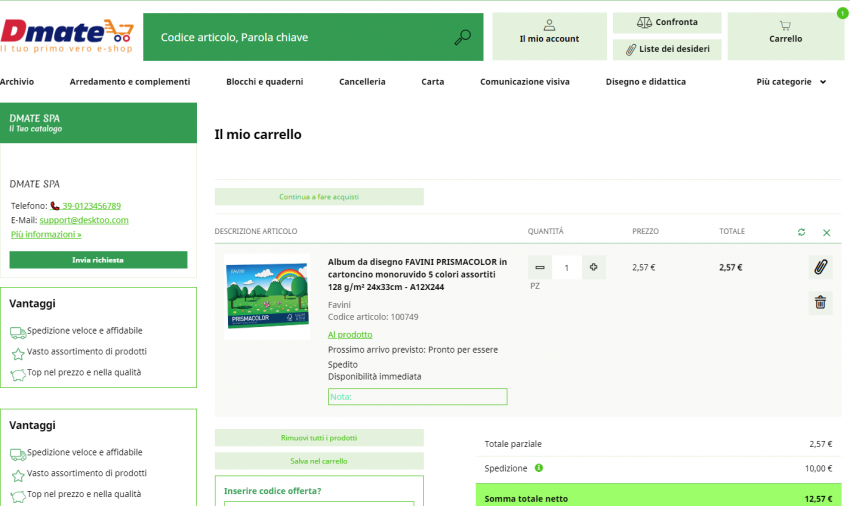Click the offer code input field

(319, 504)
